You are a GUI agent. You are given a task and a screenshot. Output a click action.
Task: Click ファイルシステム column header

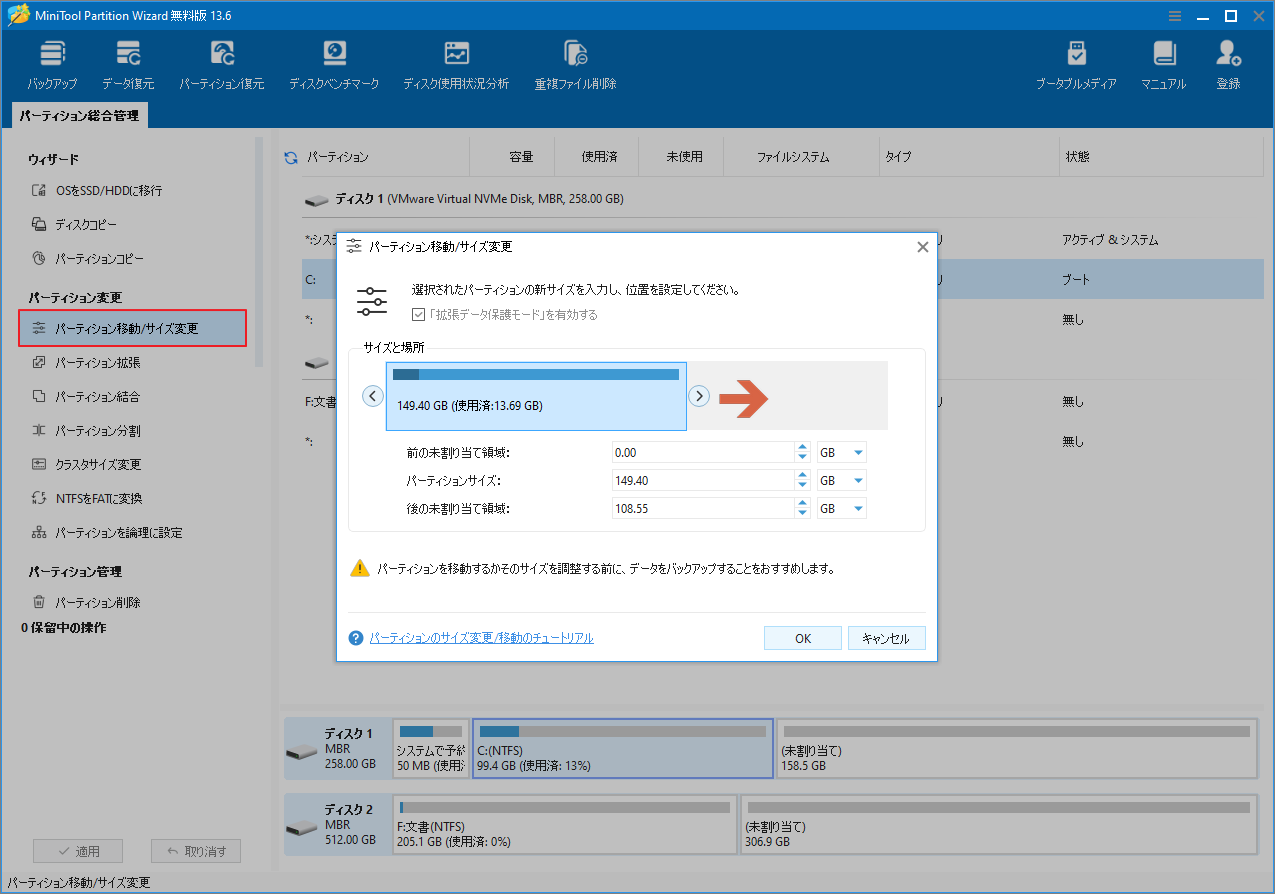[793, 157]
